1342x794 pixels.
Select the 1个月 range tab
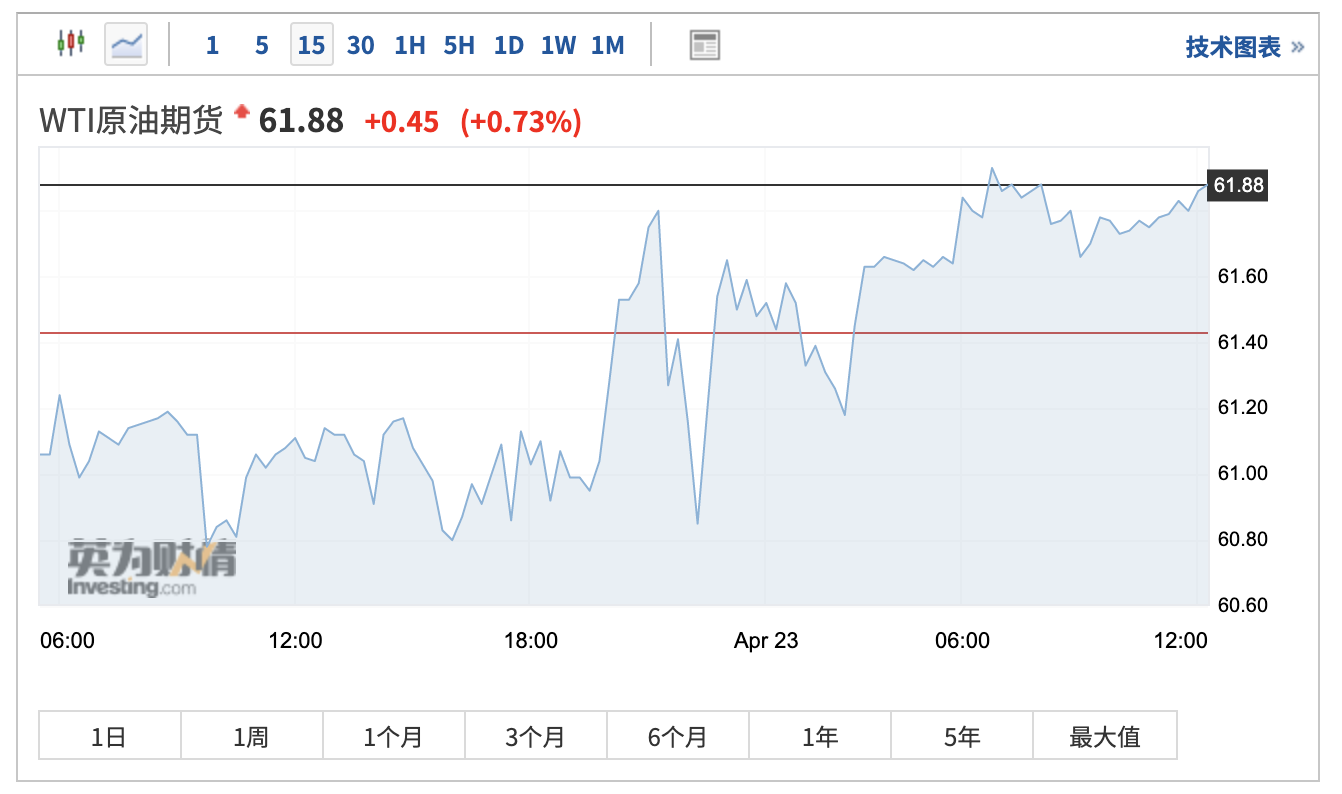[x=393, y=737]
